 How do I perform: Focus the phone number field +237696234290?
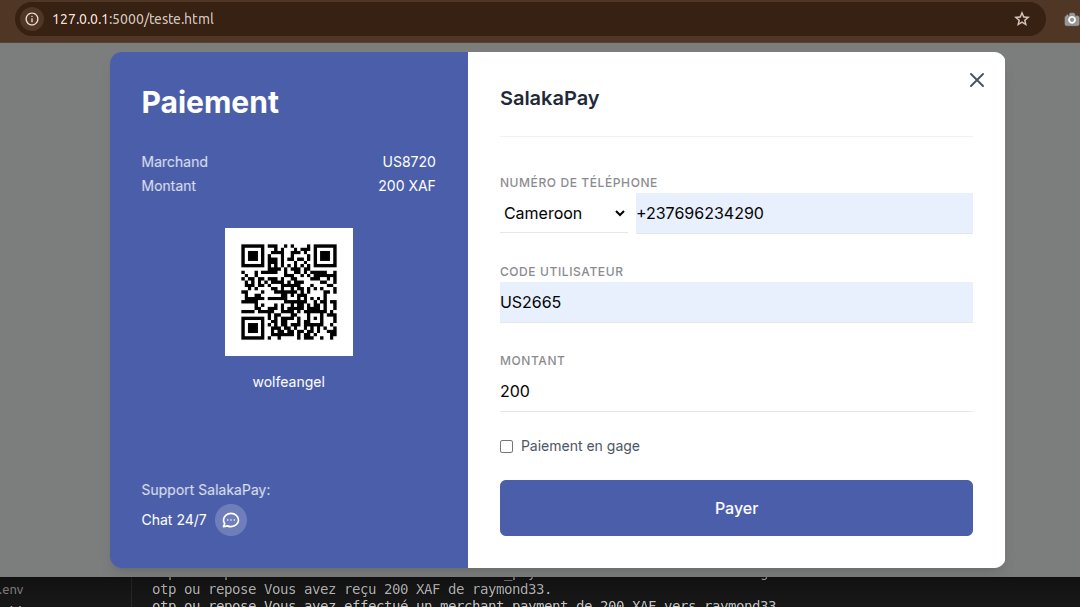tap(804, 214)
